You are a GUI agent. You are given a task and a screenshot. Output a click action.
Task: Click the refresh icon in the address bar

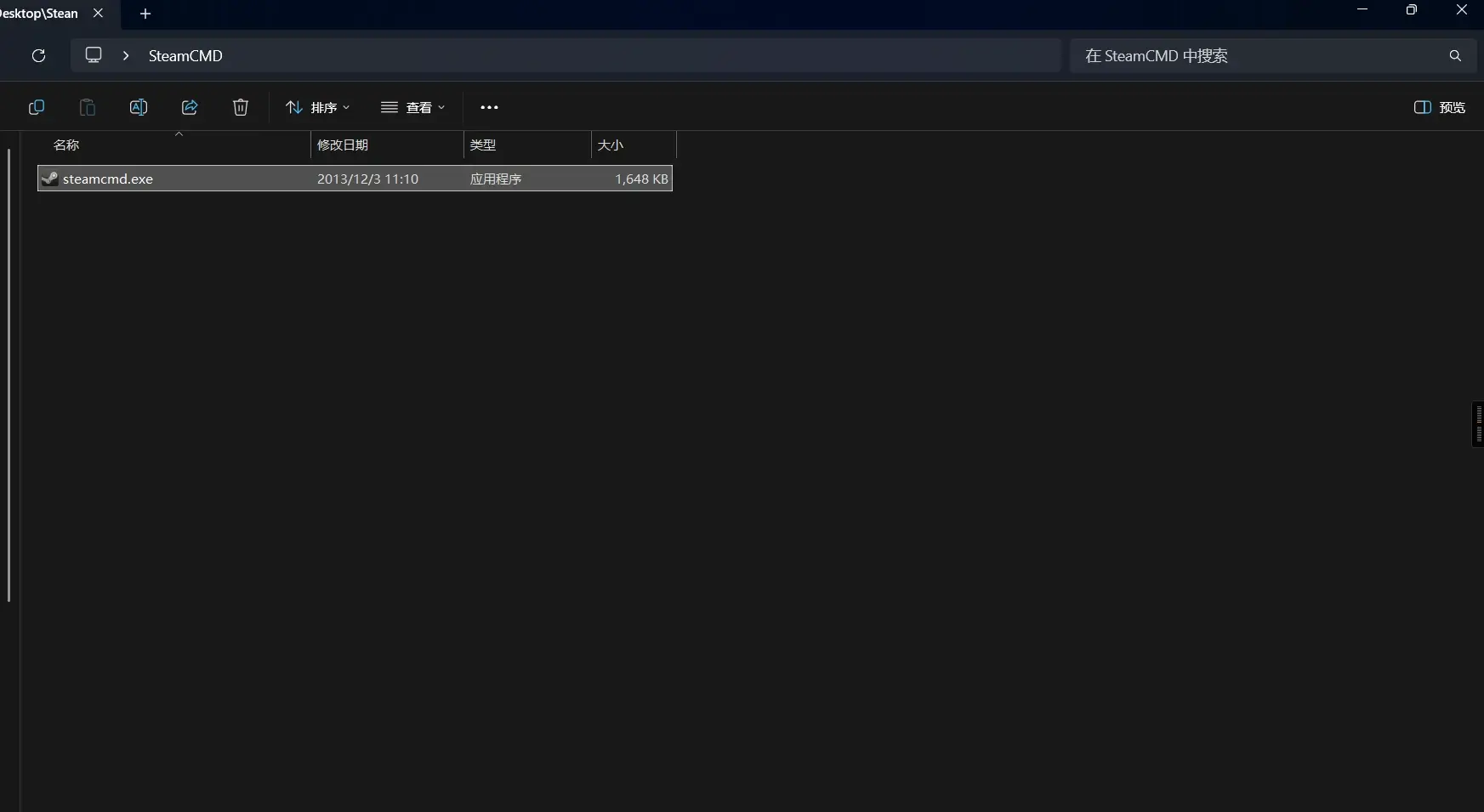pyautogui.click(x=38, y=55)
